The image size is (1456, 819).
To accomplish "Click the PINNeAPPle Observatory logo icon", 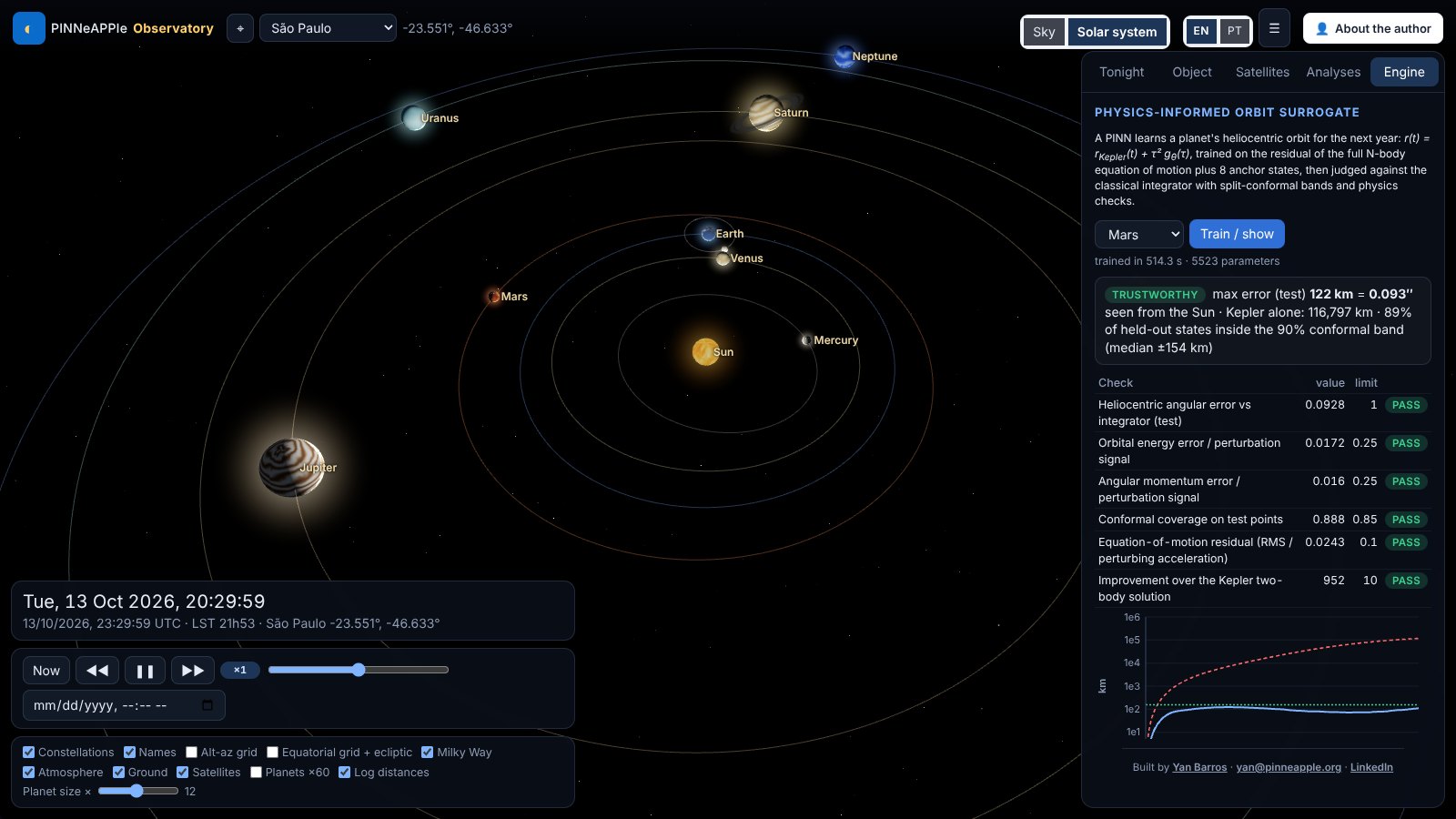I will pos(29,28).
